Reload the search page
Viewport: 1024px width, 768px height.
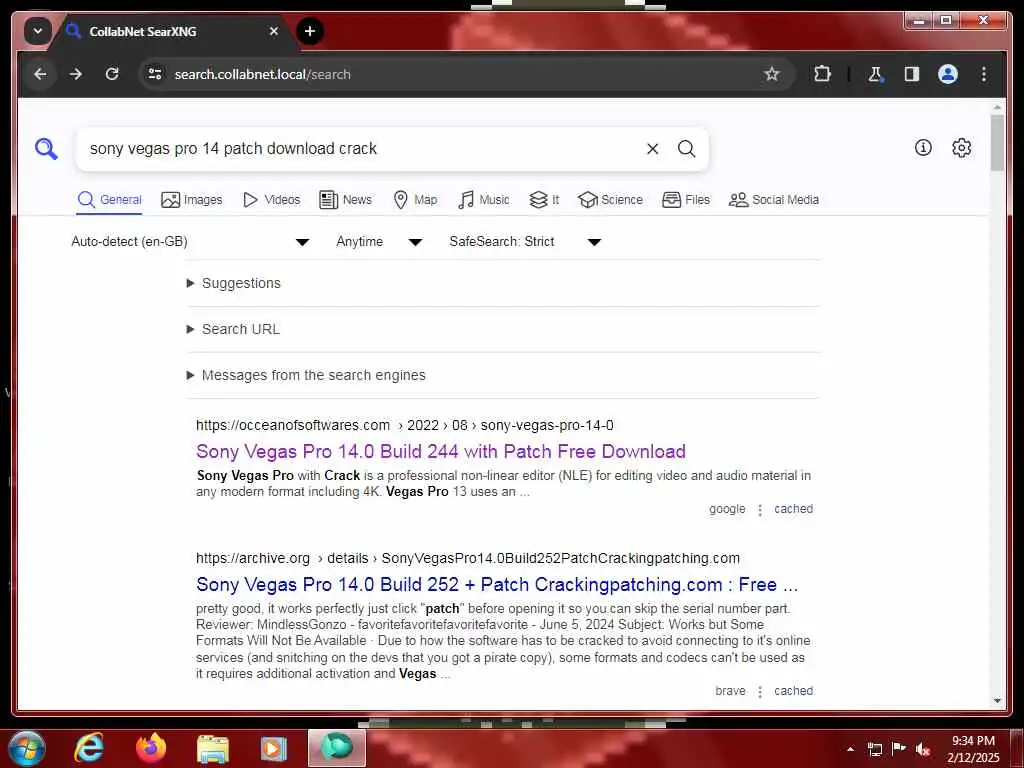(112, 74)
